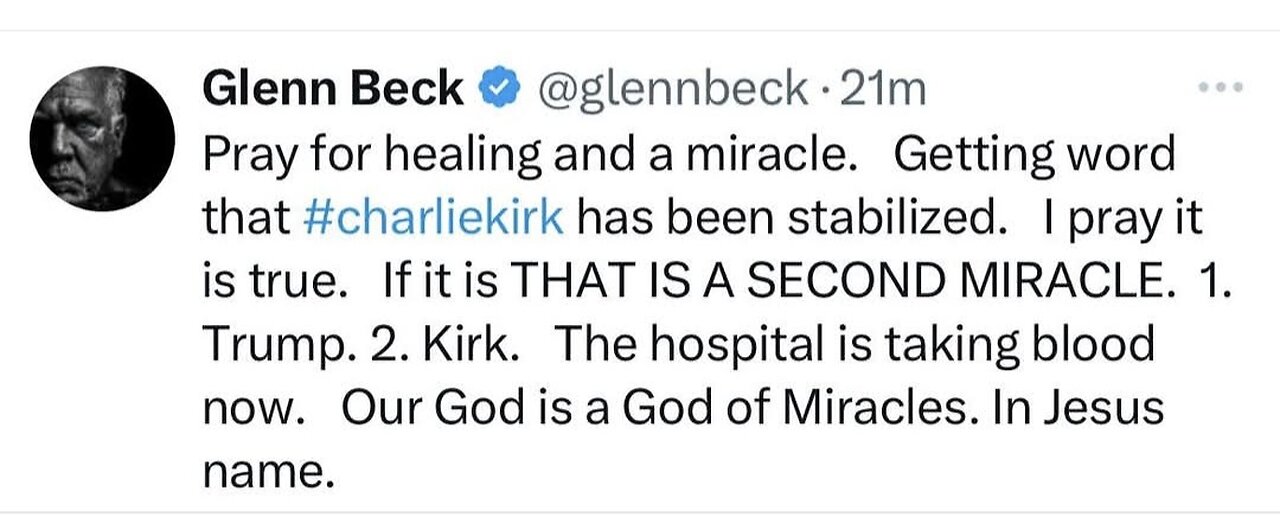Open Glenn Beck's round profile avatar
The height and width of the screenshot is (517, 1280).
[x=104, y=140]
